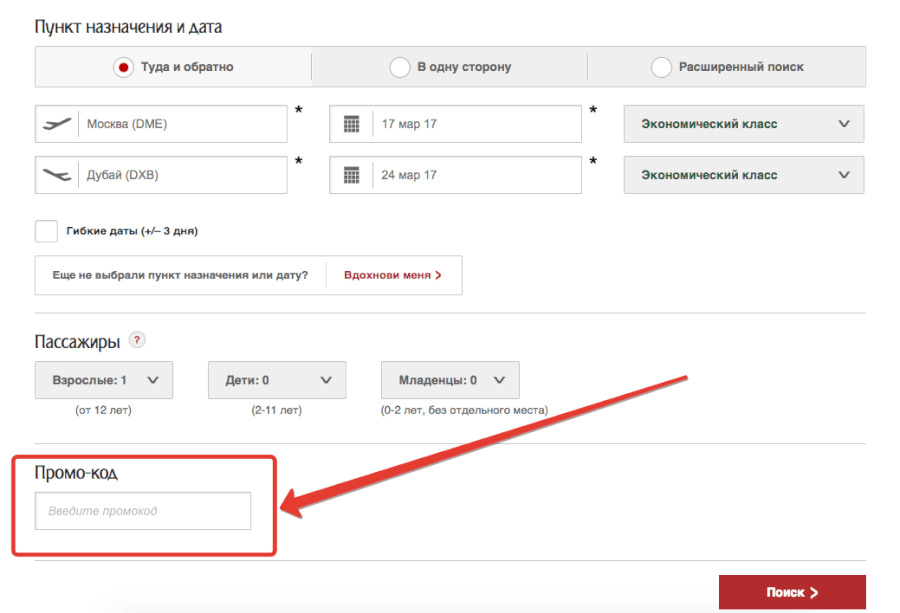The width and height of the screenshot is (900, 613).
Task: Open the Дети: 0 dropdown
Action: pyautogui.click(x=277, y=380)
